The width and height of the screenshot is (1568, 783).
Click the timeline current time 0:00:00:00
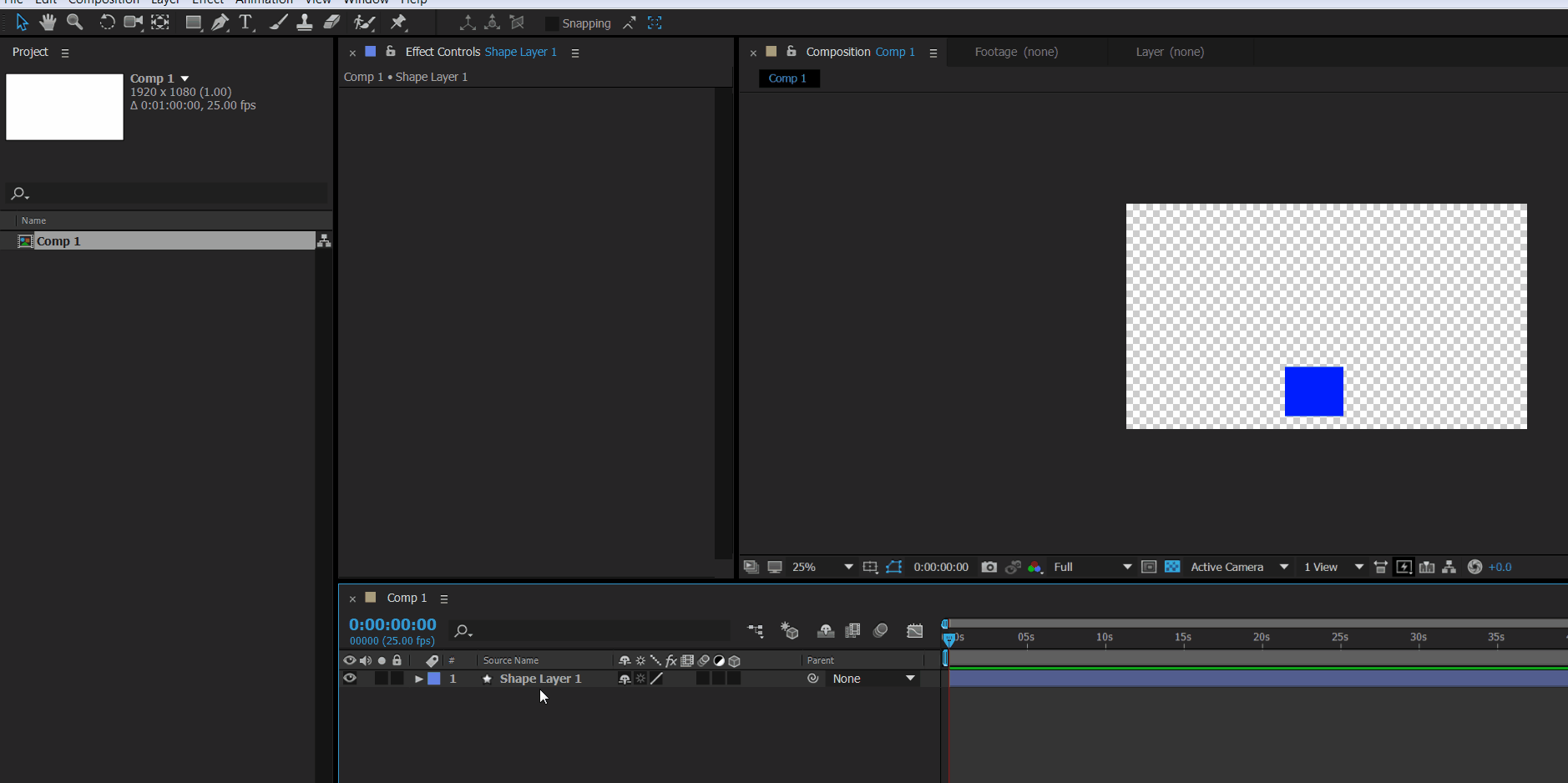coord(392,624)
